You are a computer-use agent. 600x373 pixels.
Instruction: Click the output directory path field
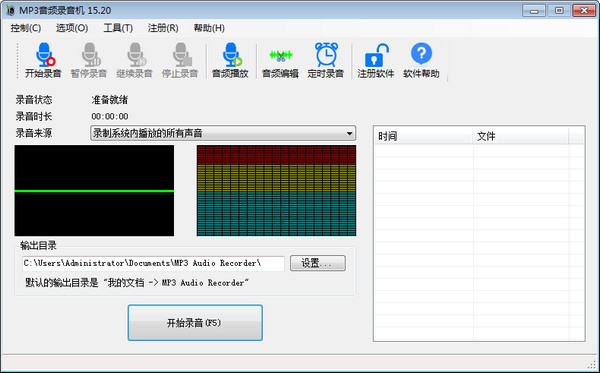(153, 263)
